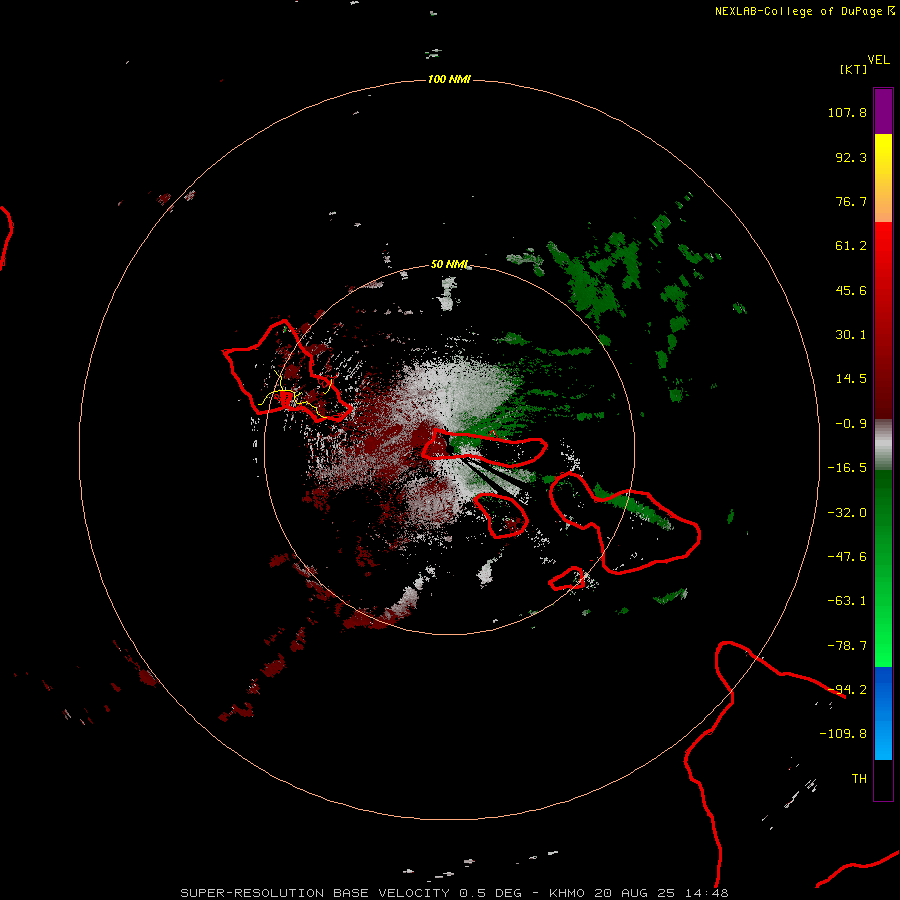Click the NEXLAB-College of DuPage credit text

coord(798,11)
